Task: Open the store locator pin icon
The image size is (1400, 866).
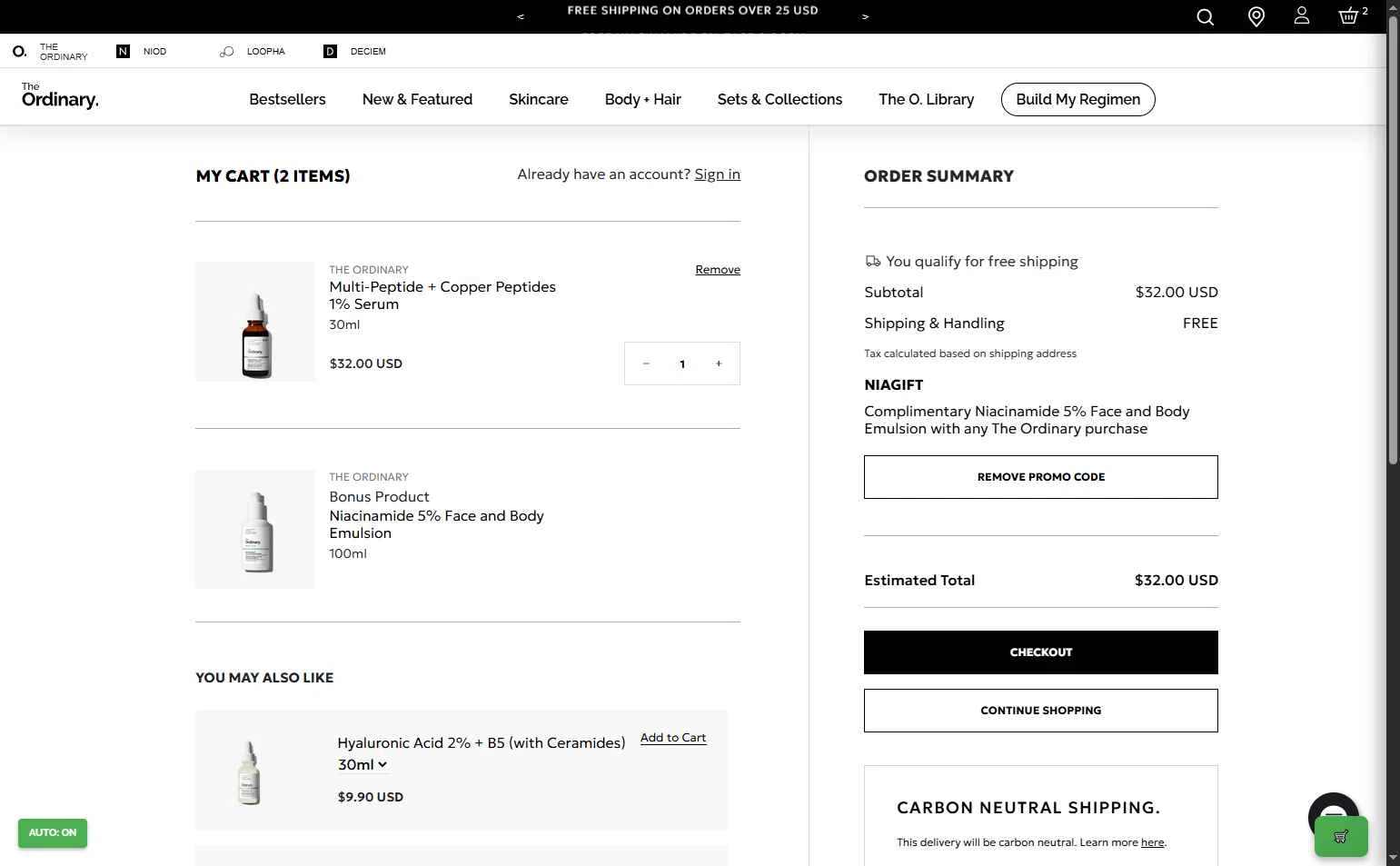Action: [1256, 16]
